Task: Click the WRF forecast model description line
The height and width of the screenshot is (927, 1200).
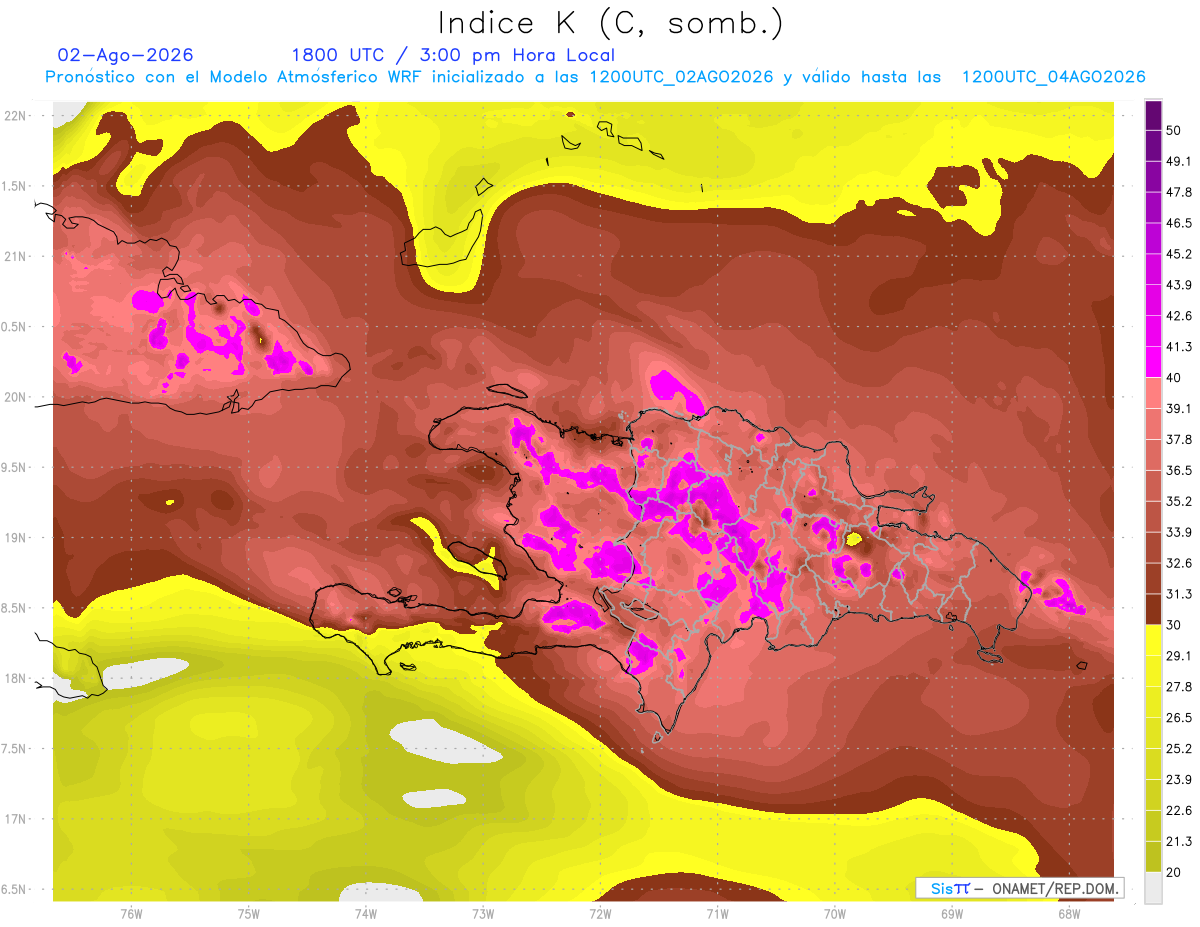Action: click(595, 77)
